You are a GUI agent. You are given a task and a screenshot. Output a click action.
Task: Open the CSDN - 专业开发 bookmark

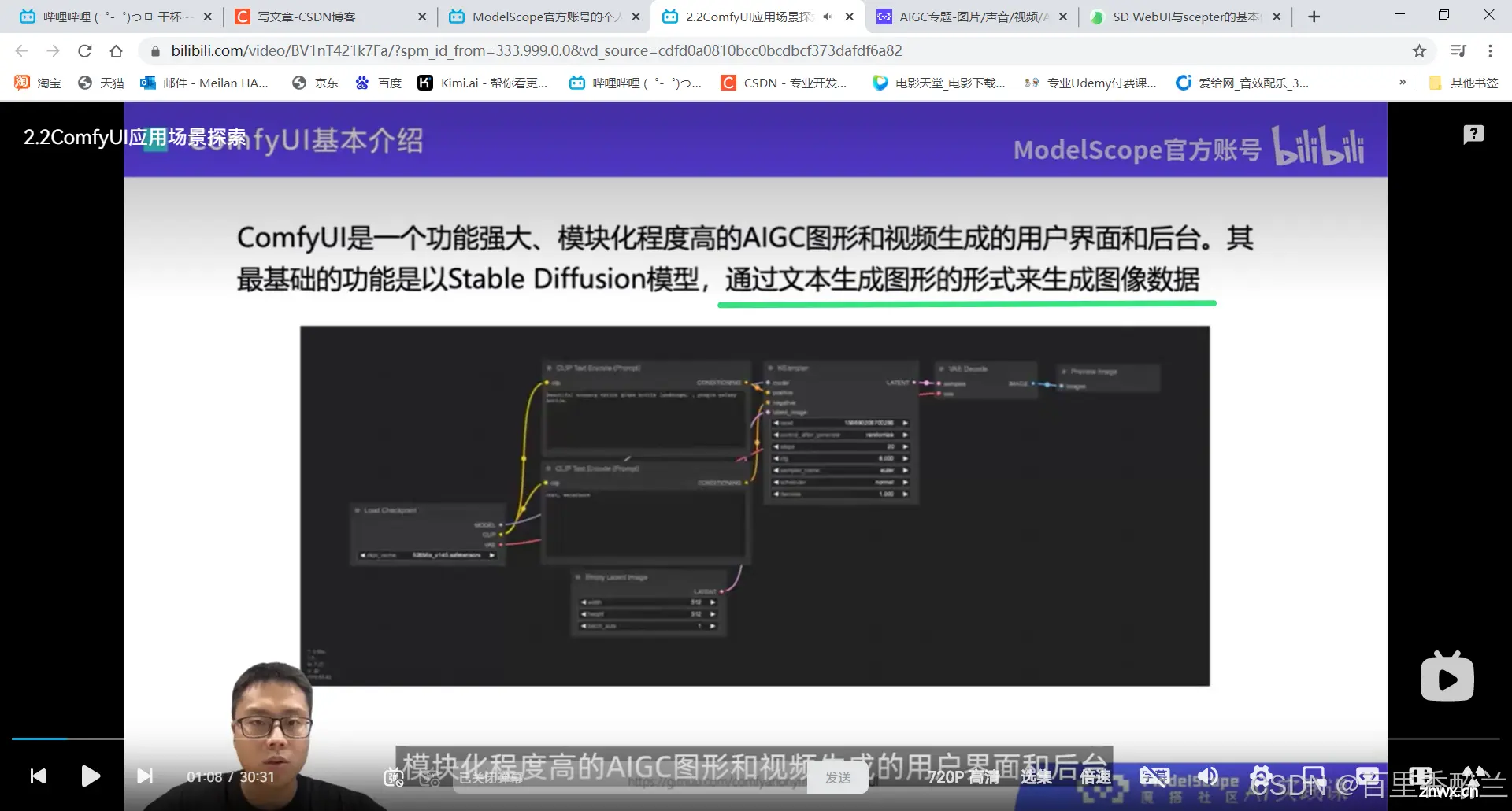coord(784,83)
